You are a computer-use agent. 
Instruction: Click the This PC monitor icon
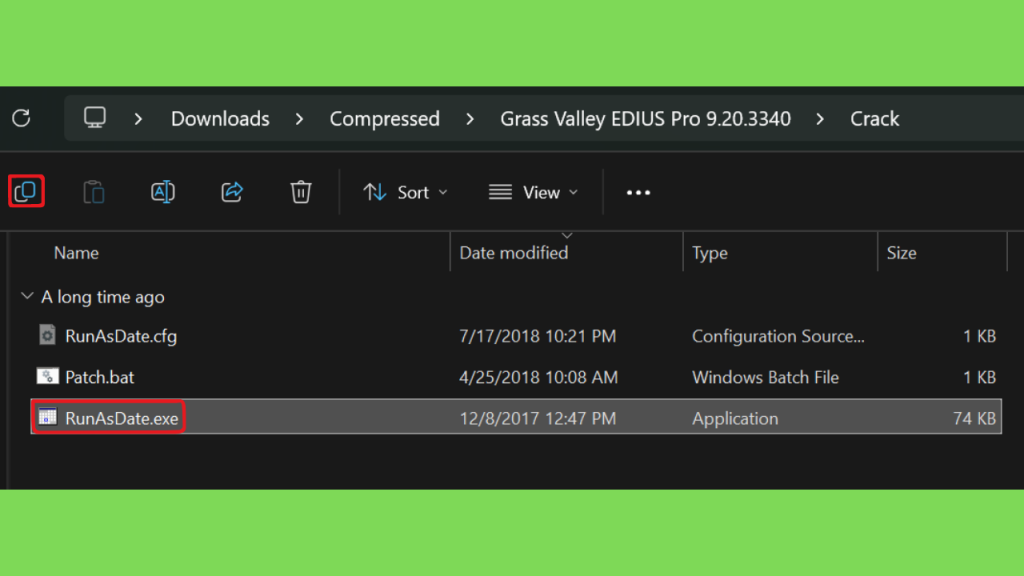95,118
